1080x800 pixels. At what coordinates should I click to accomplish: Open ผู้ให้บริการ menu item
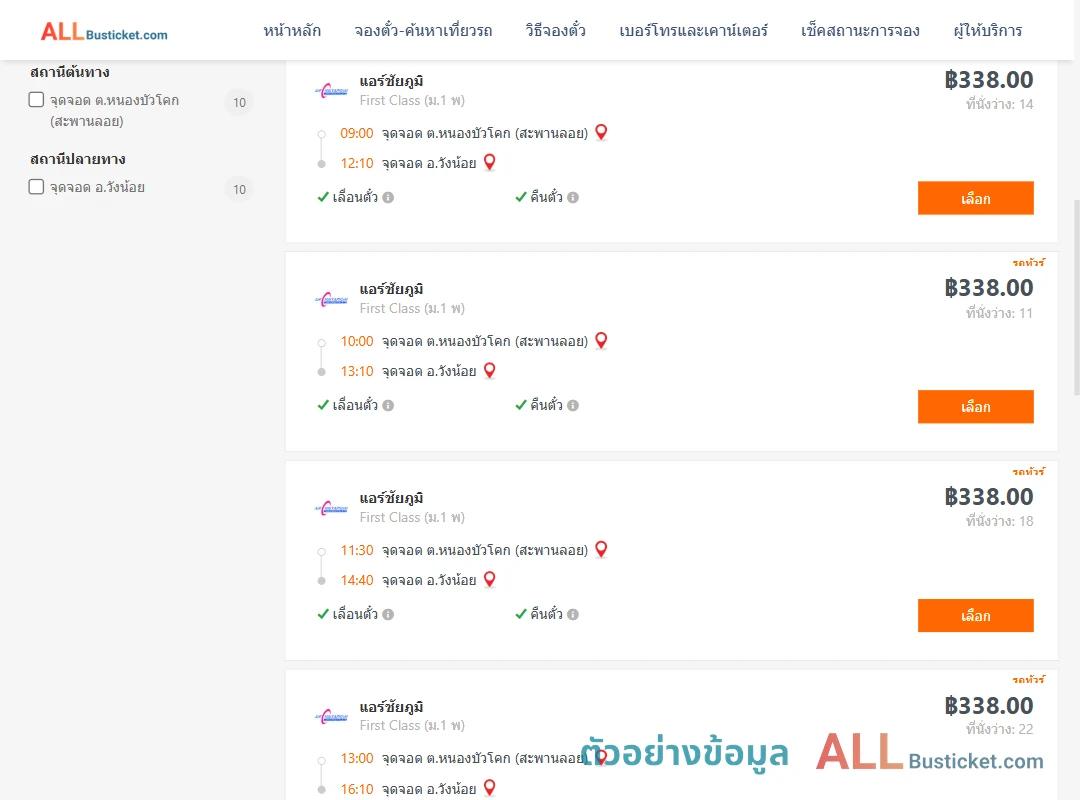coord(988,31)
